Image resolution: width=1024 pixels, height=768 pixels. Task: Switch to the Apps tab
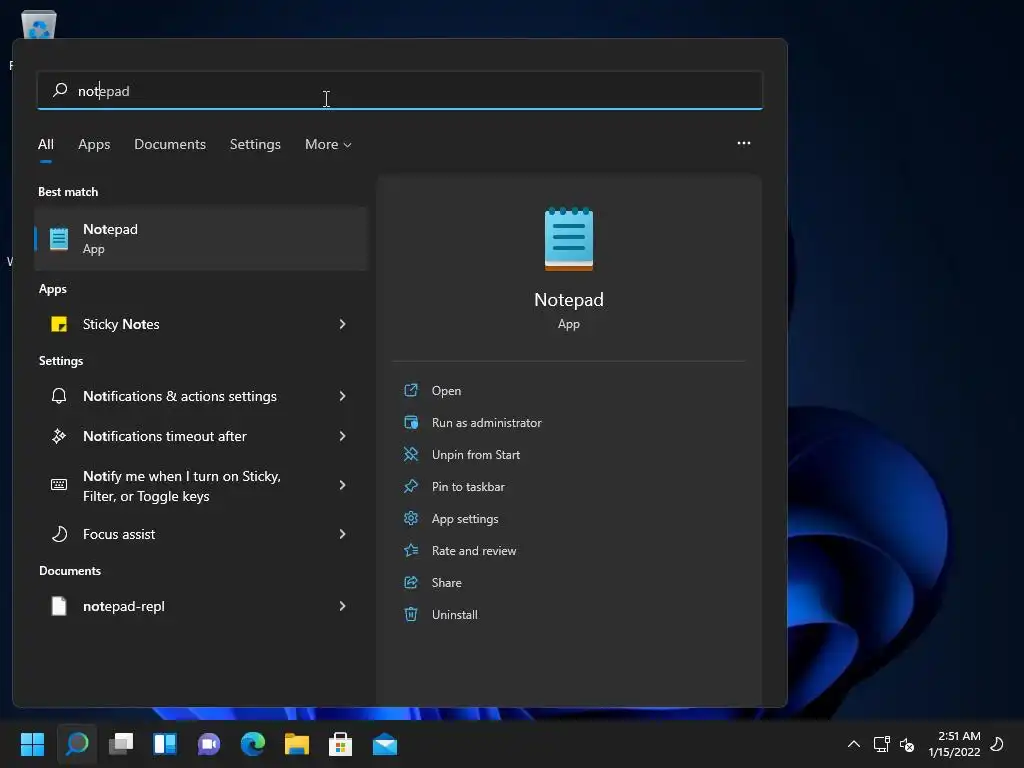click(x=94, y=144)
